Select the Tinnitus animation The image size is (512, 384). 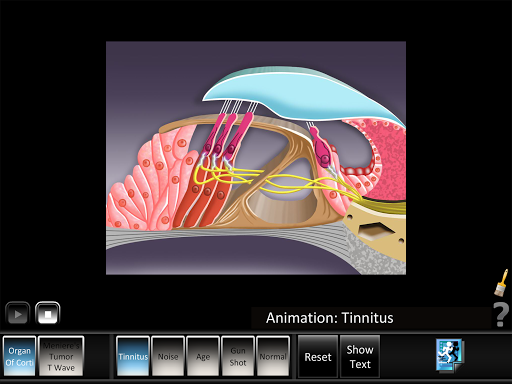[x=133, y=356]
